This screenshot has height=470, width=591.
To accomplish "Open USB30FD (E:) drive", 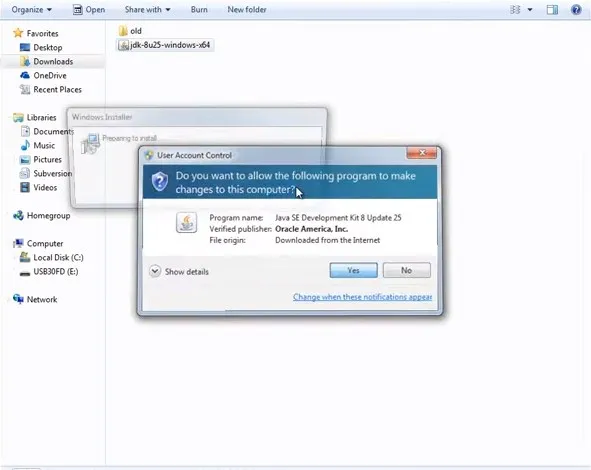I will pyautogui.click(x=56, y=271).
